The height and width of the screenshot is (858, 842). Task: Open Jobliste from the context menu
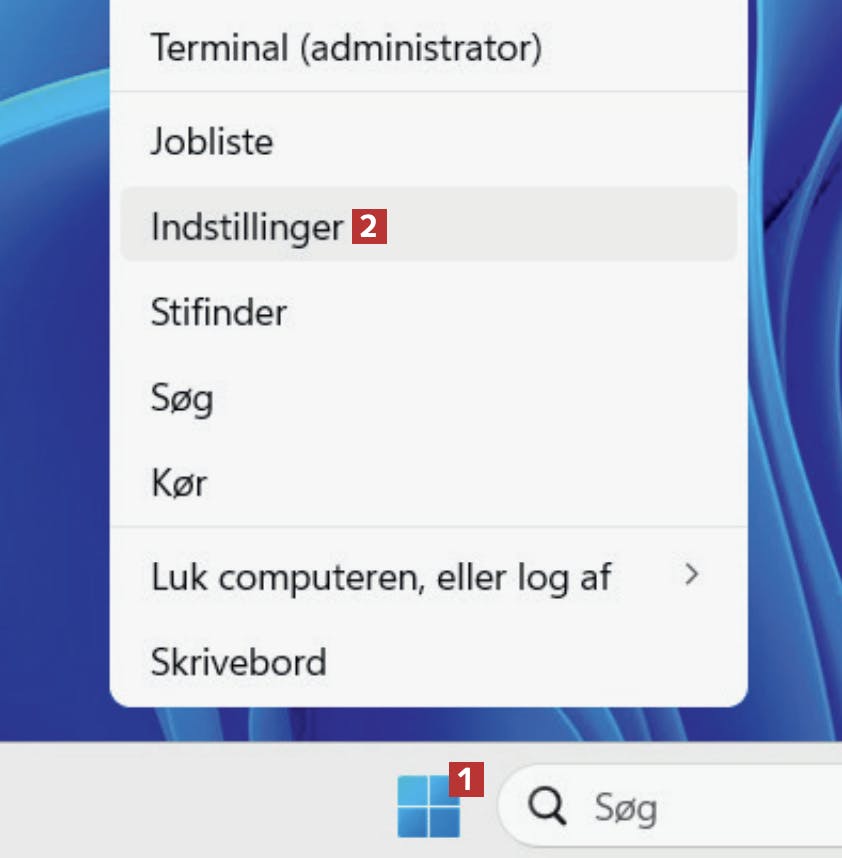pyautogui.click(x=212, y=141)
